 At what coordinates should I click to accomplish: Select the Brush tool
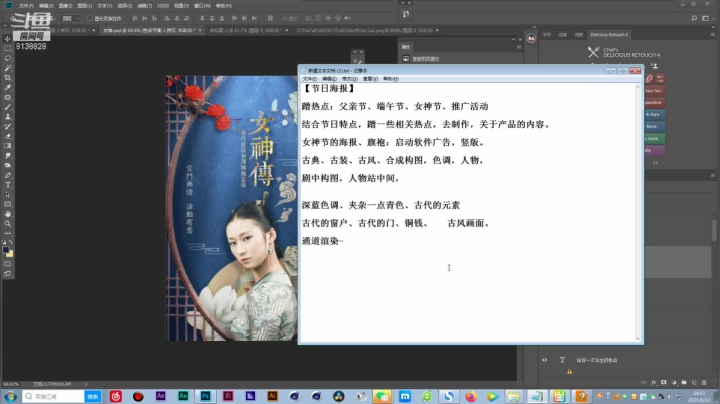7,107
